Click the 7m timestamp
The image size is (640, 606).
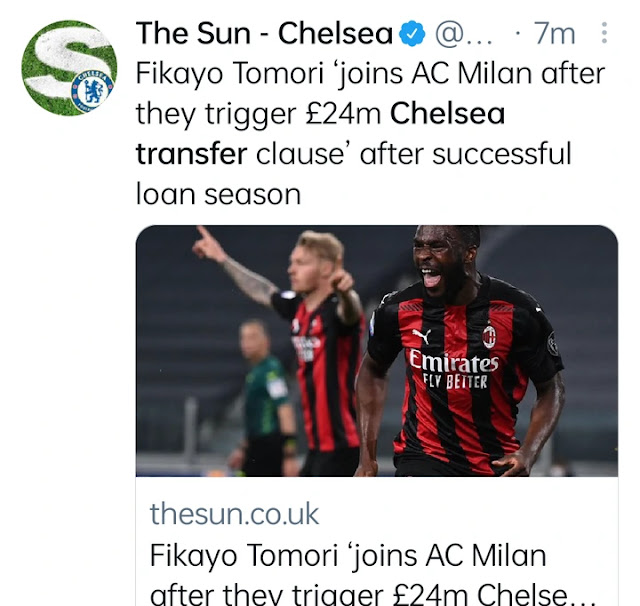point(555,34)
